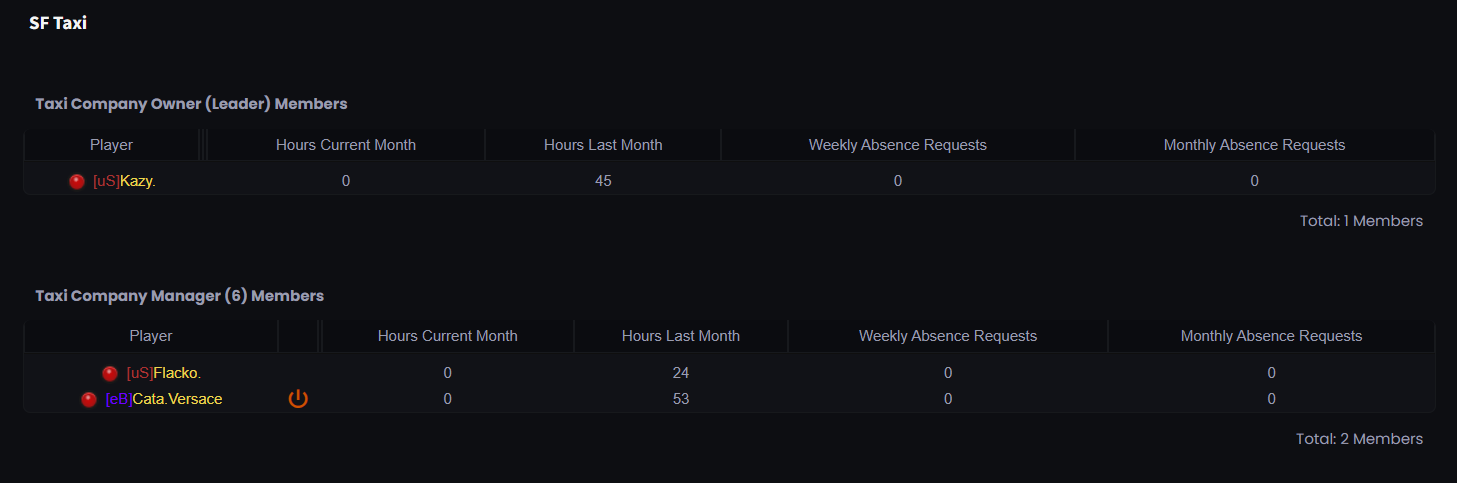The width and height of the screenshot is (1457, 483).
Task: Sort Owner table by Hours Current Month
Action: (346, 145)
